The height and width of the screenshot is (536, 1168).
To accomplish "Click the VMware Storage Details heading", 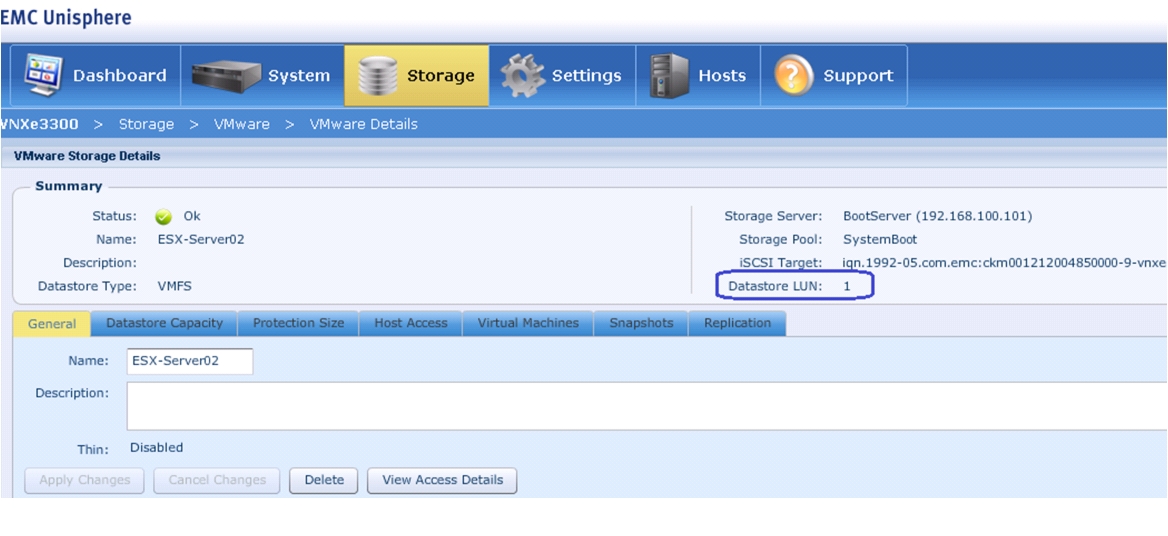I will point(87,156).
